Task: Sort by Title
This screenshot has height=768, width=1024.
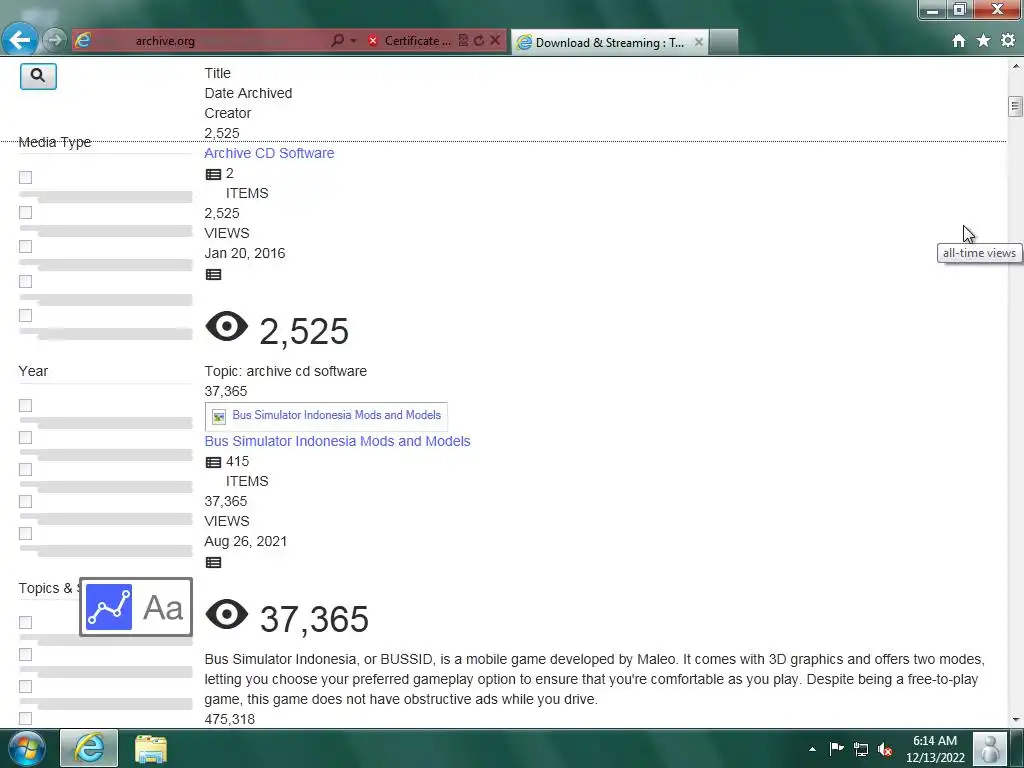Action: click(217, 73)
